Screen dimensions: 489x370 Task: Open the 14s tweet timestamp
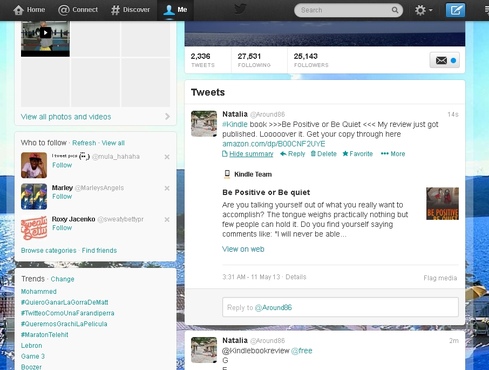point(453,114)
